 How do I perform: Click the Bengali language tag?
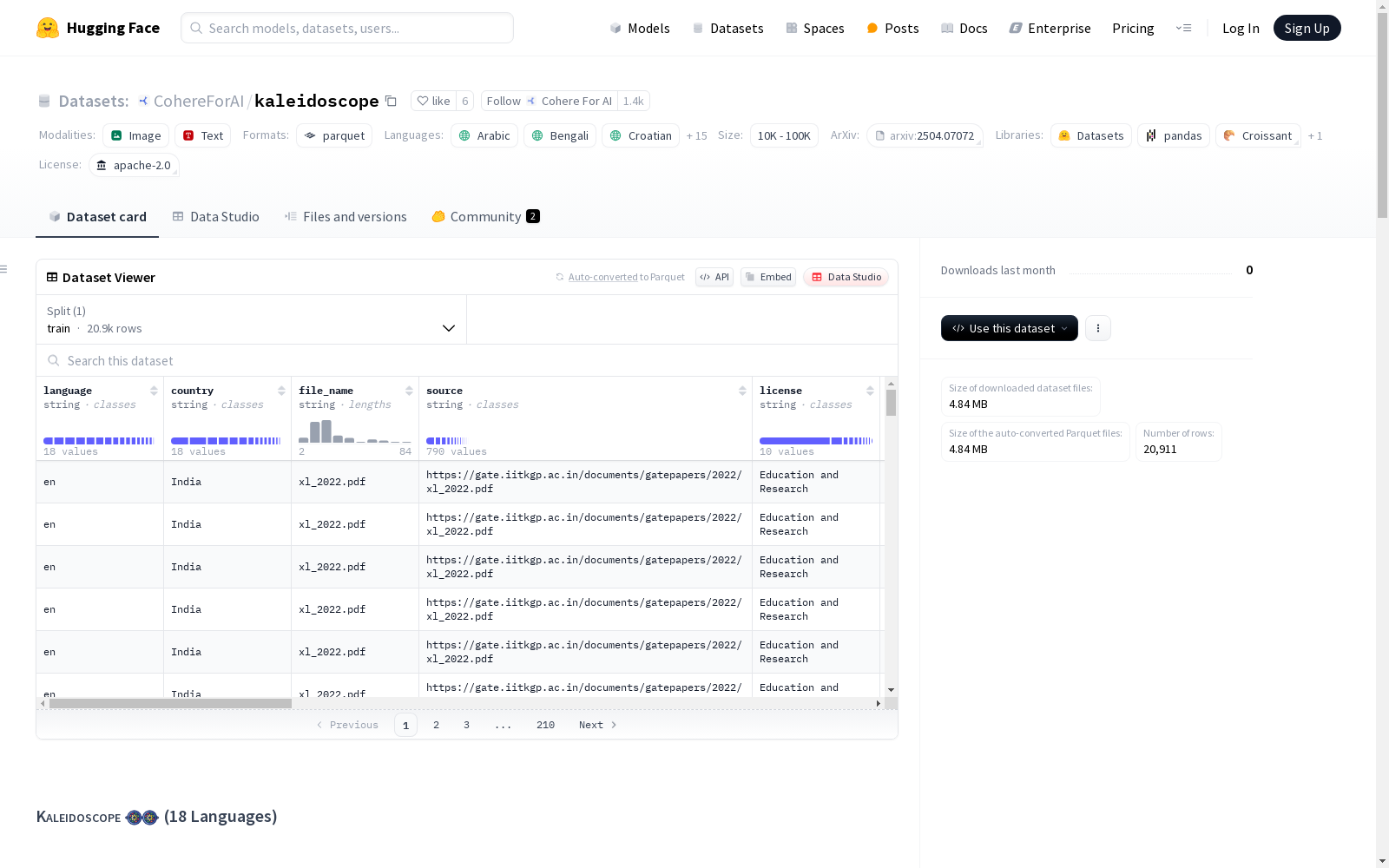(560, 135)
